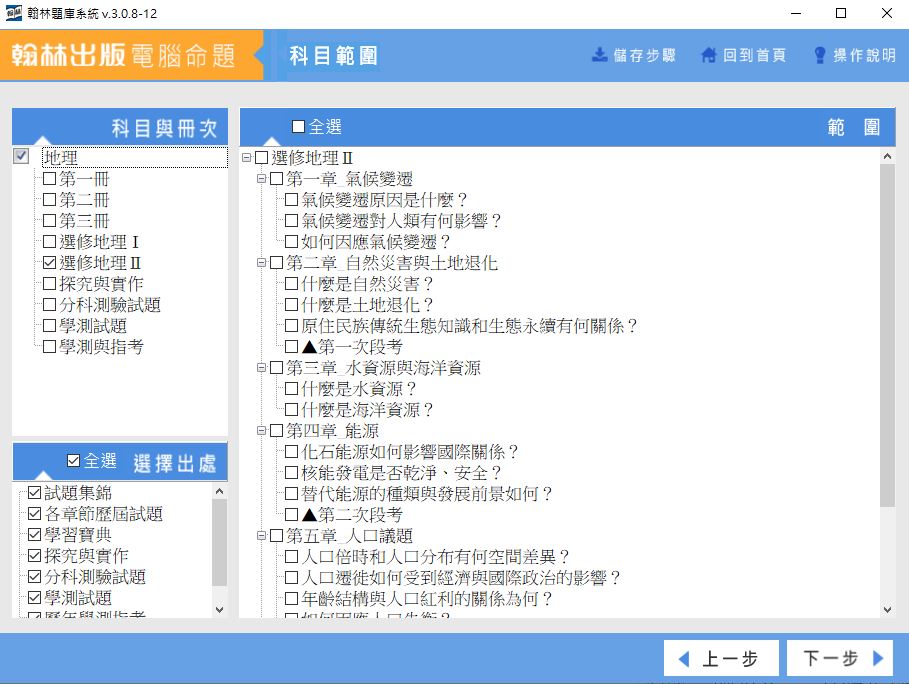Check 原住民族傳統生態知識 item
The image size is (909, 684).
[x=292, y=326]
